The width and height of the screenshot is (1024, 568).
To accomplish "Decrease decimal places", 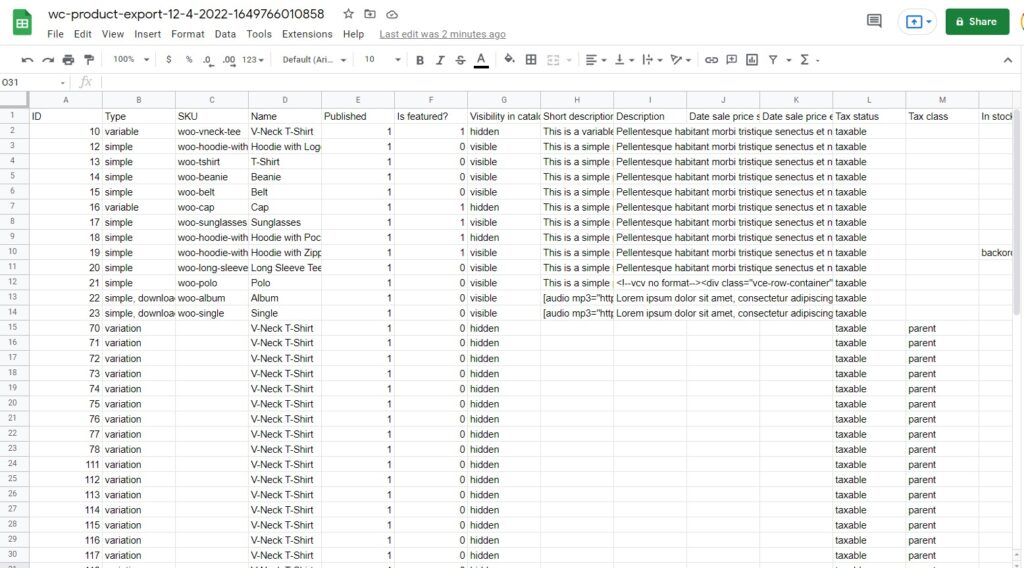I will [208, 60].
